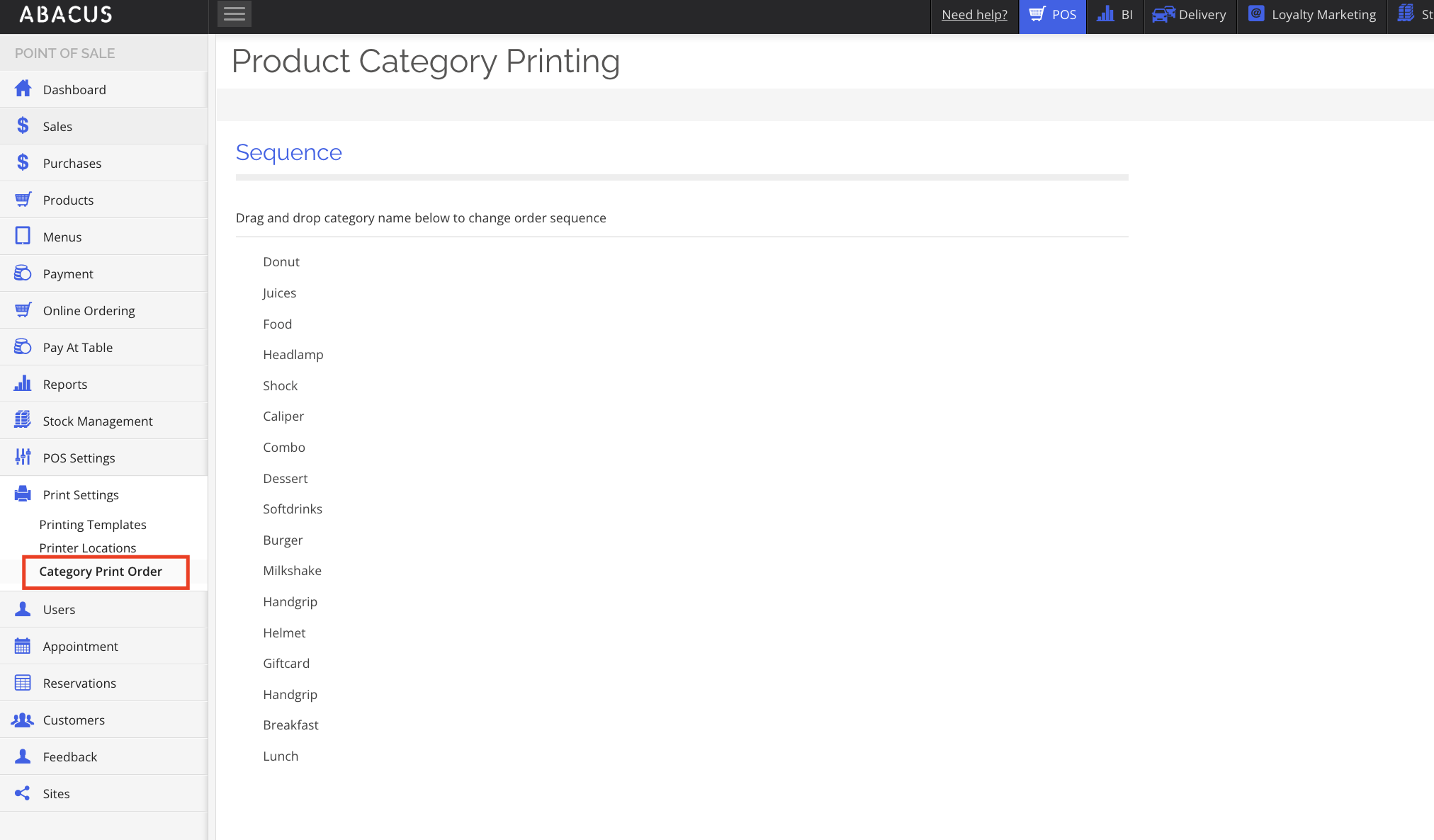Select the Milkshake category row

(x=292, y=571)
